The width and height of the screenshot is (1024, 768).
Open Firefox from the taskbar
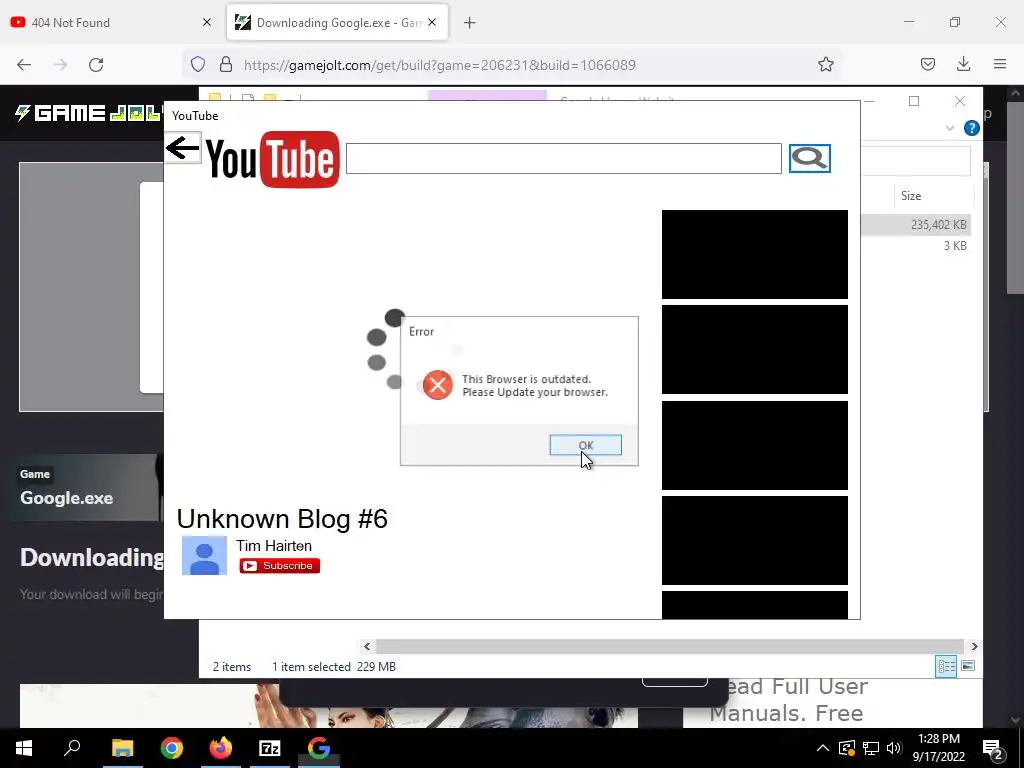pyautogui.click(x=221, y=748)
